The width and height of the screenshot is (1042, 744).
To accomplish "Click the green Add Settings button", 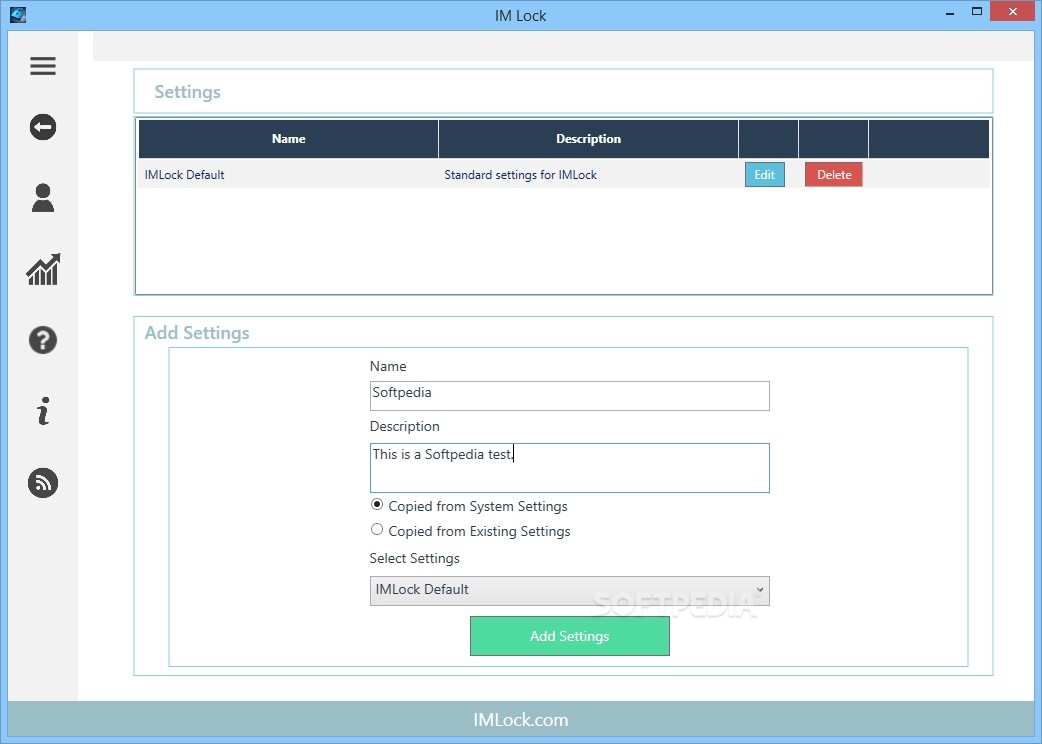I will (x=570, y=636).
